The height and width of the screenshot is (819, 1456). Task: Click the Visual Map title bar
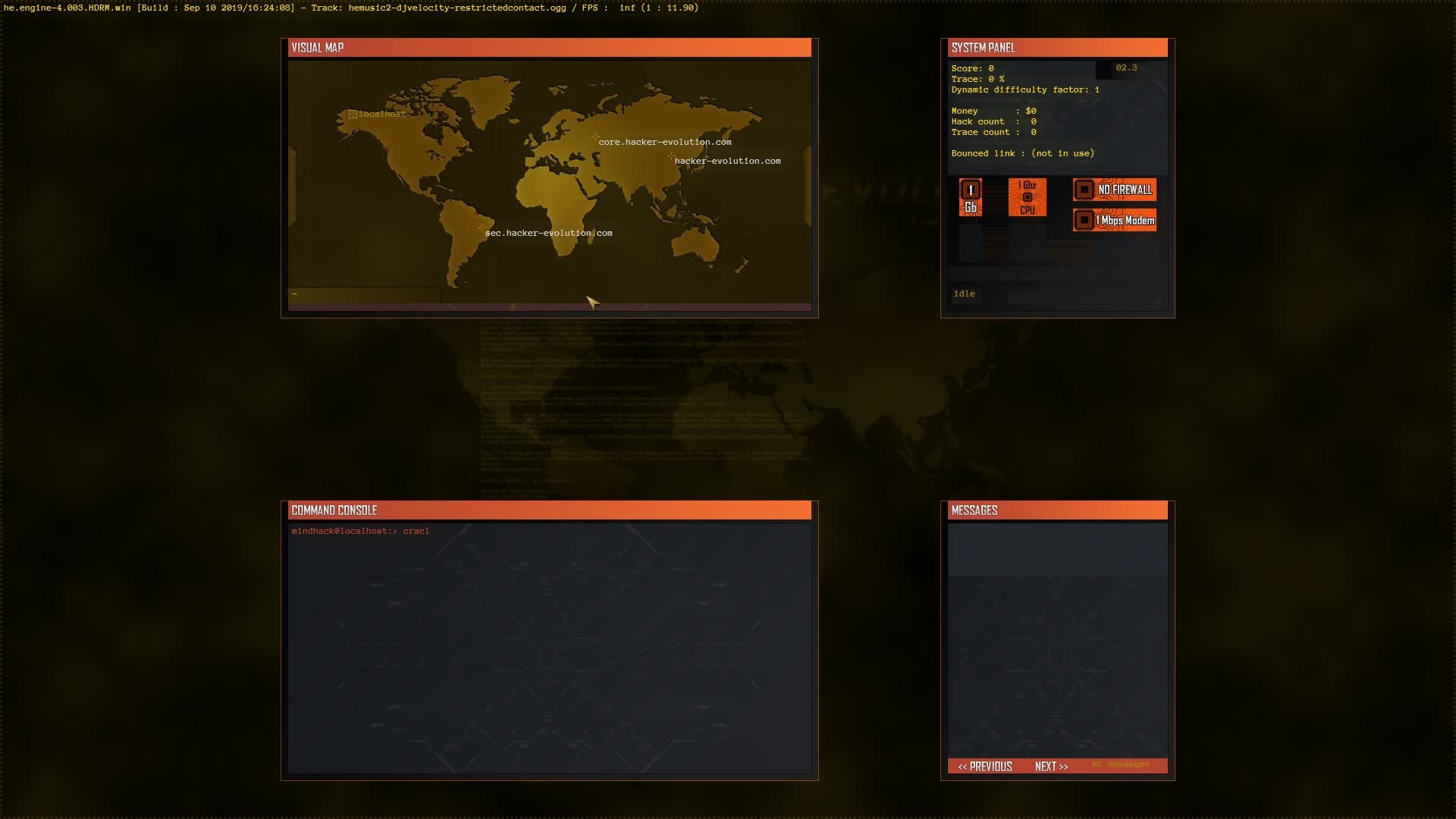tap(549, 48)
